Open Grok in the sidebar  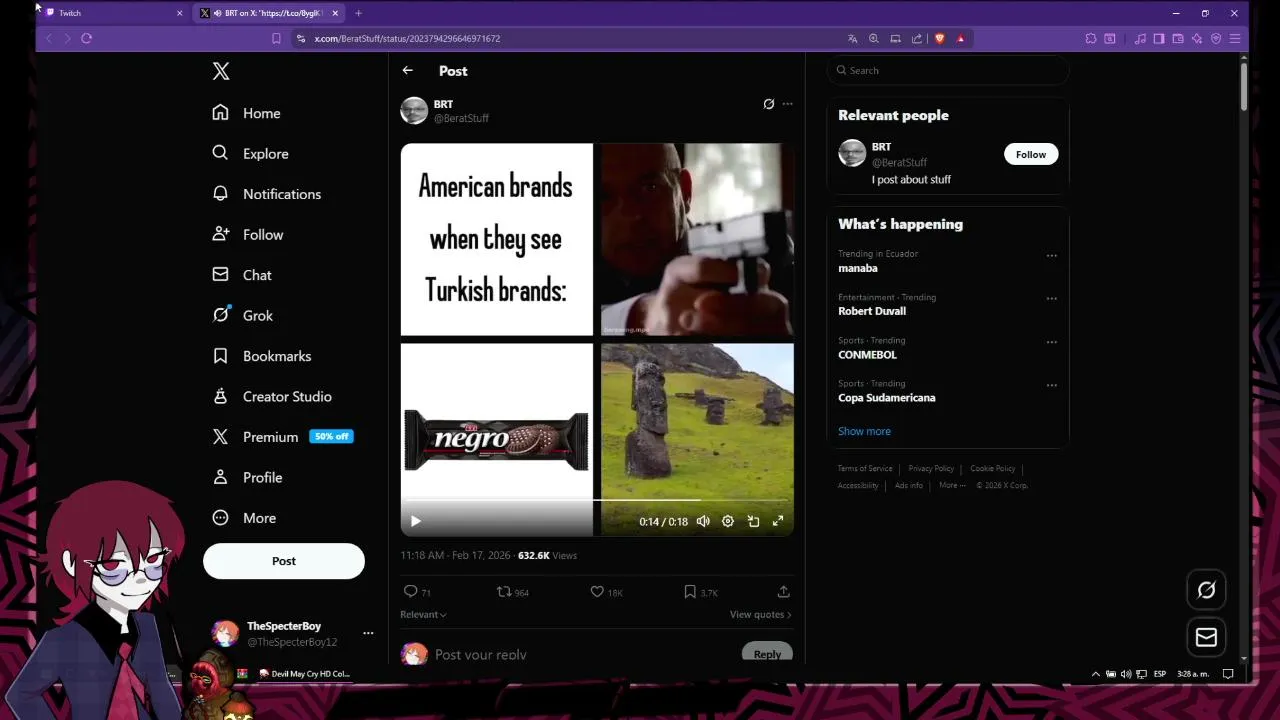click(x=242, y=315)
